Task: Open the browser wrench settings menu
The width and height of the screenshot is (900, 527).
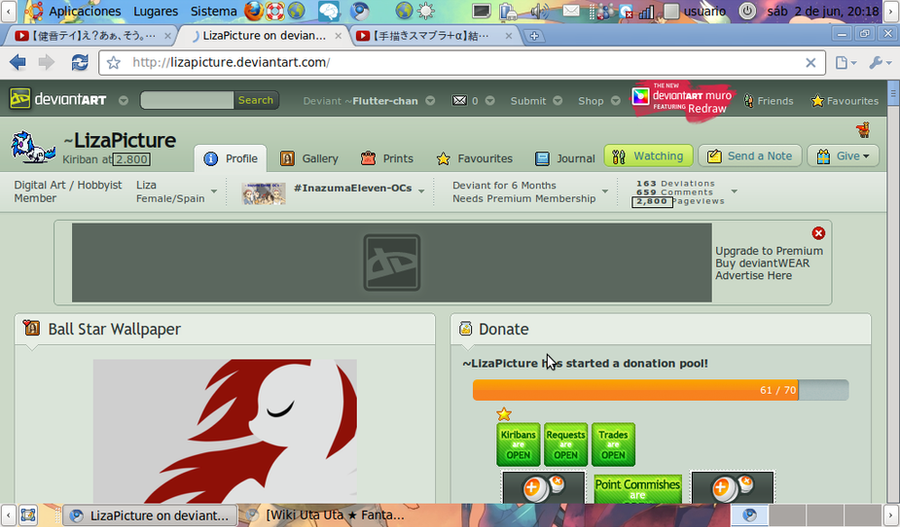Action: point(879,63)
